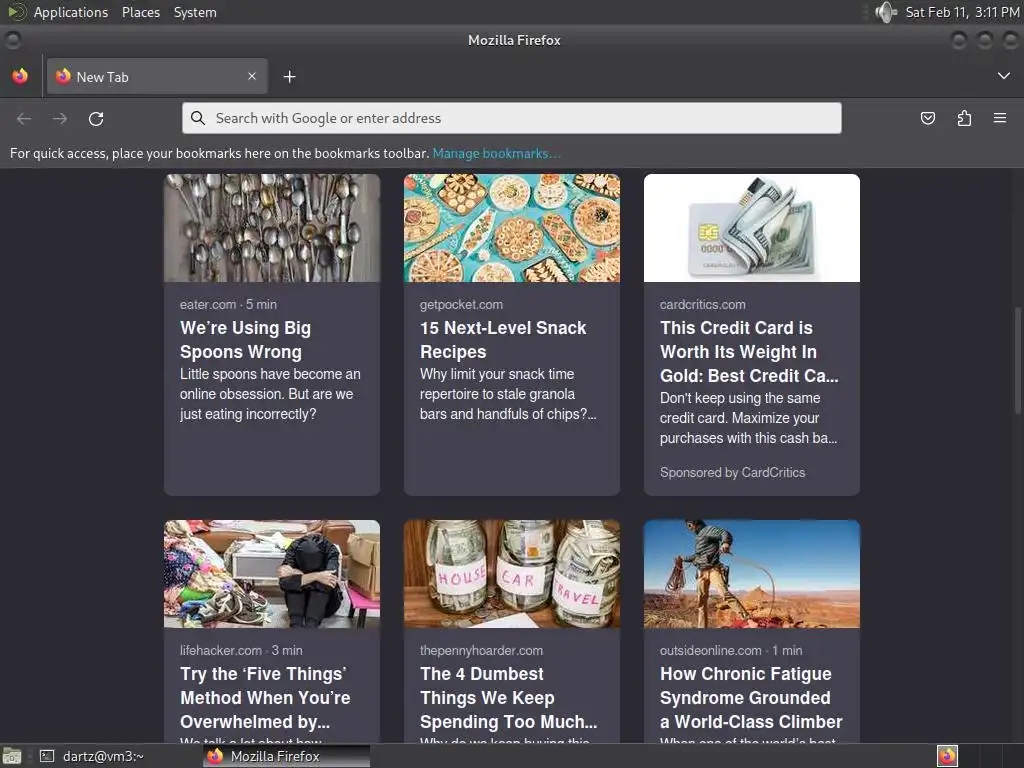Image resolution: width=1024 pixels, height=768 pixels.
Task: Open the spoons article thumbnail image
Action: (x=272, y=228)
